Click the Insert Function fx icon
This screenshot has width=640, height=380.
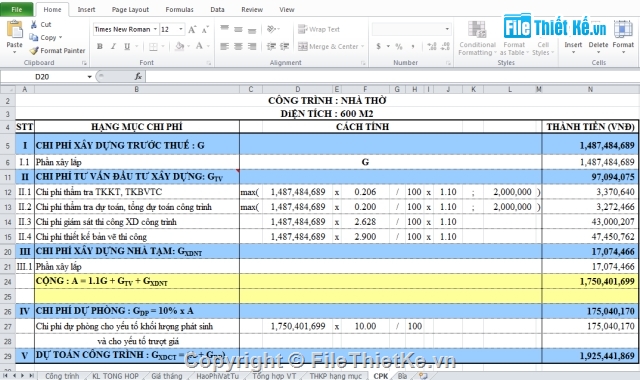tap(138, 76)
